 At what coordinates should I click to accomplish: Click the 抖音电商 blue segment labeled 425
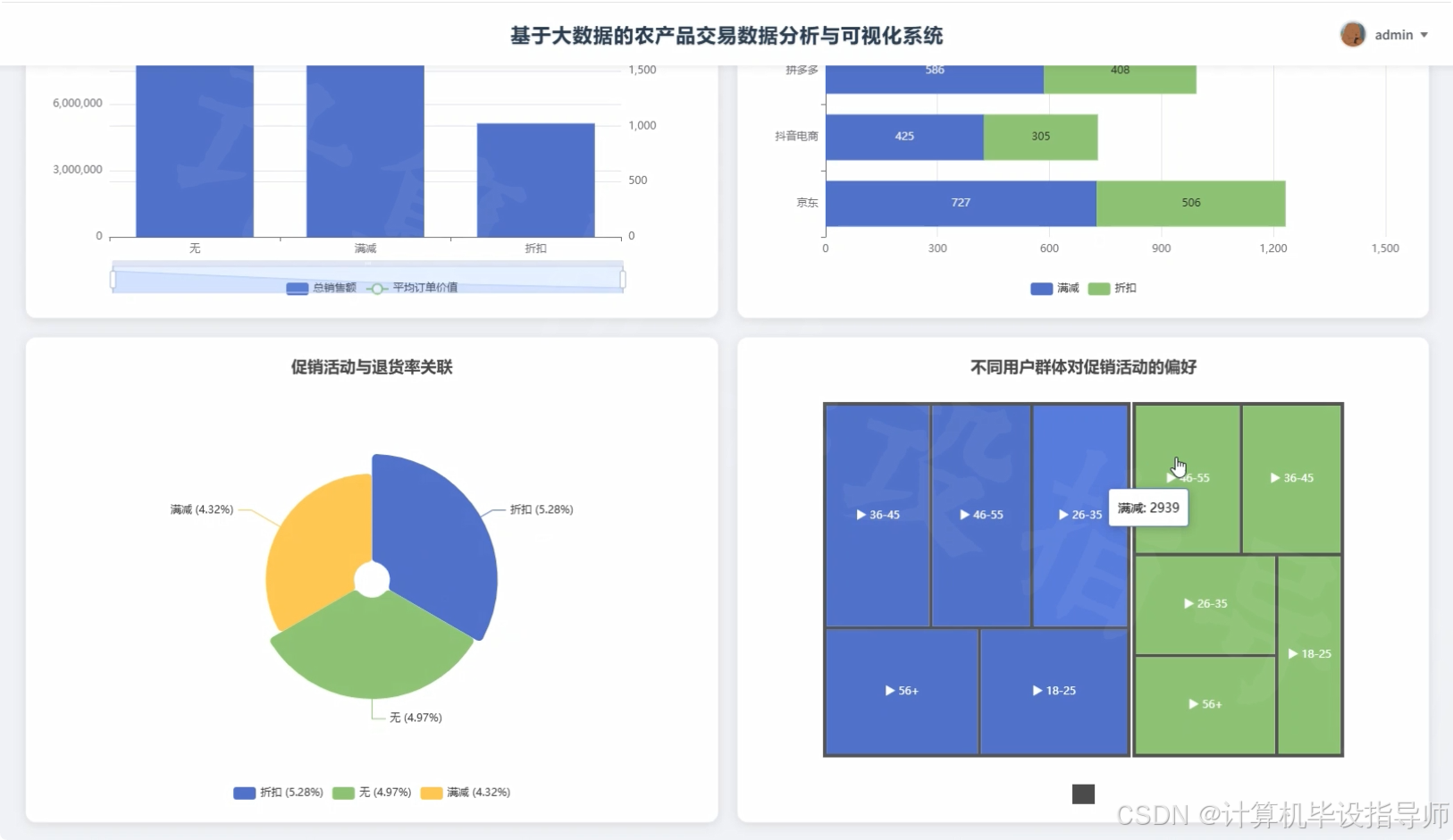pos(904,137)
